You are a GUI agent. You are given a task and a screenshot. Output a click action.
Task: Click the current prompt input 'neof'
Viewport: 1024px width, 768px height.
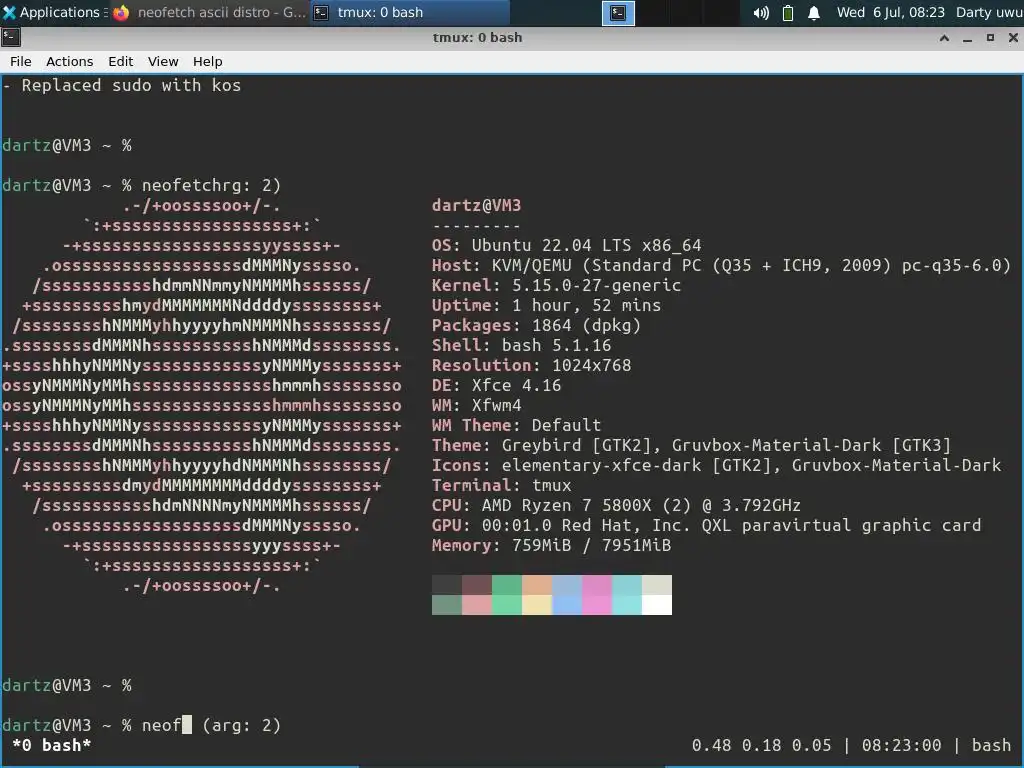[x=161, y=725]
